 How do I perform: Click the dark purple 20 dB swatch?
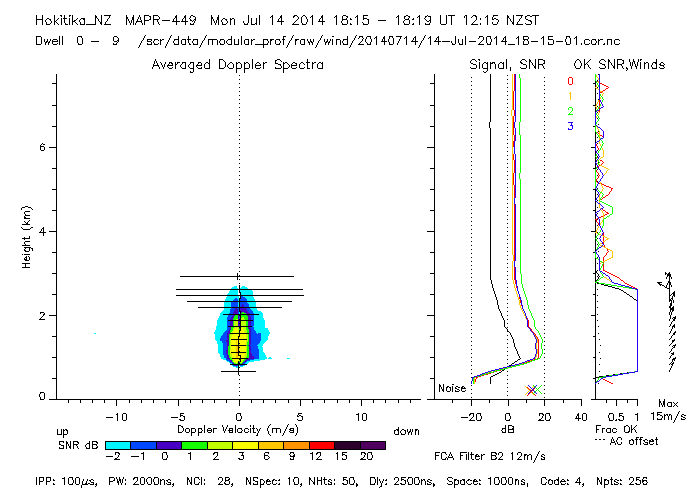tap(373, 446)
